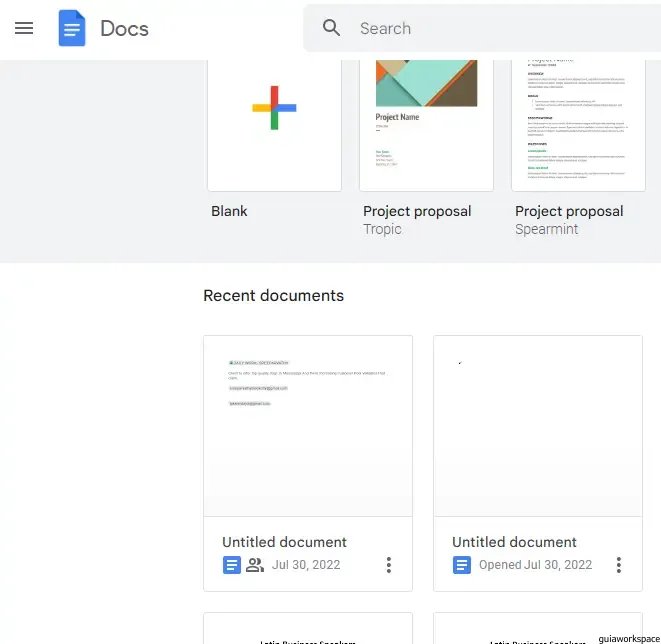This screenshot has width=661, height=644.
Task: Click the Opened Jul 30, 2022 date text
Action: coord(535,565)
